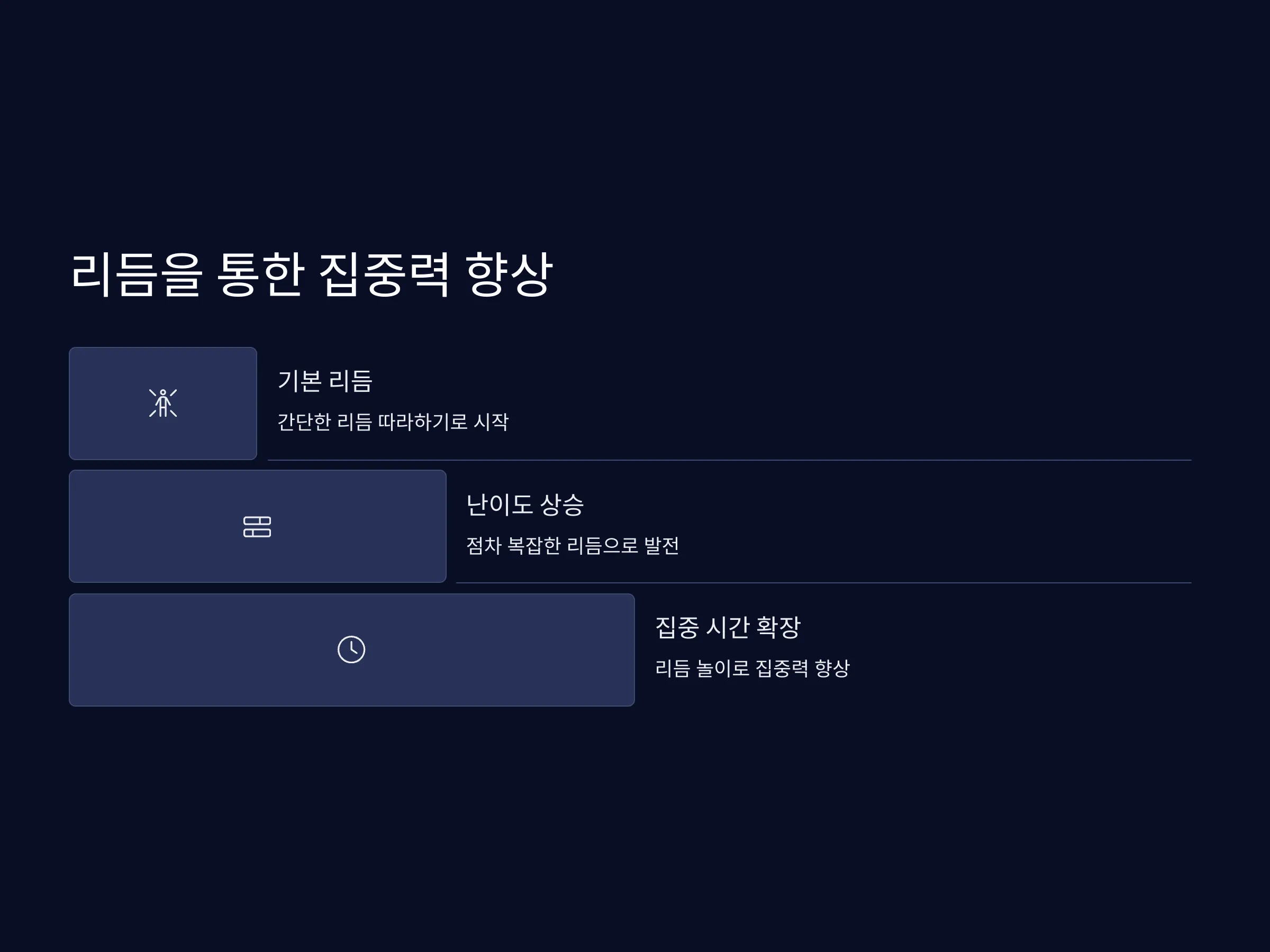
Task: Click the word 집중력 in the title
Action: [x=384, y=274]
